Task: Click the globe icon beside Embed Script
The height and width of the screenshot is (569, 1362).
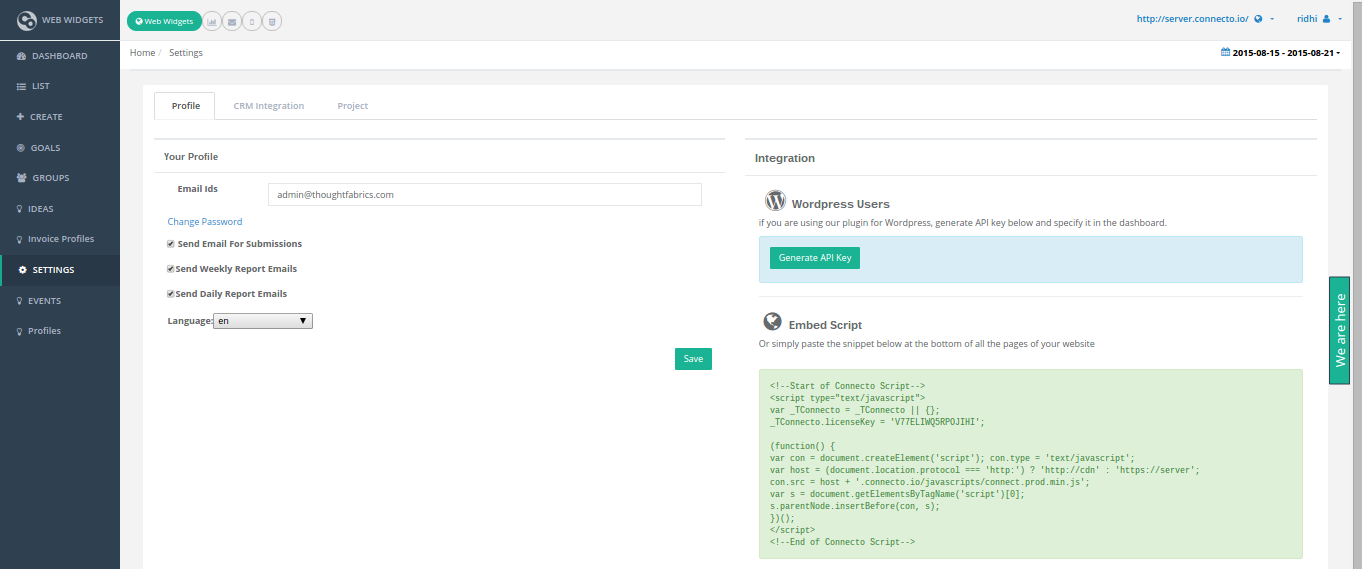Action: 772,322
